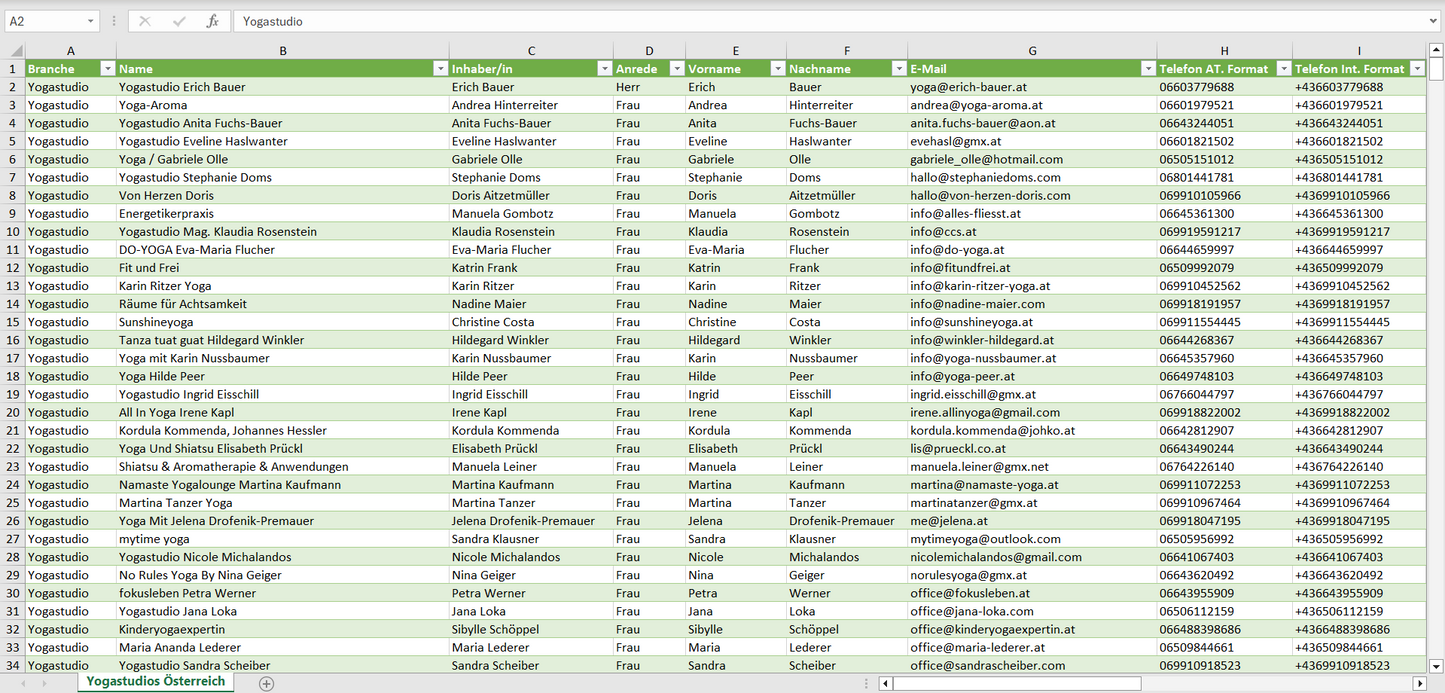
Task: Click the Select All corner triangle
Action: (16, 51)
